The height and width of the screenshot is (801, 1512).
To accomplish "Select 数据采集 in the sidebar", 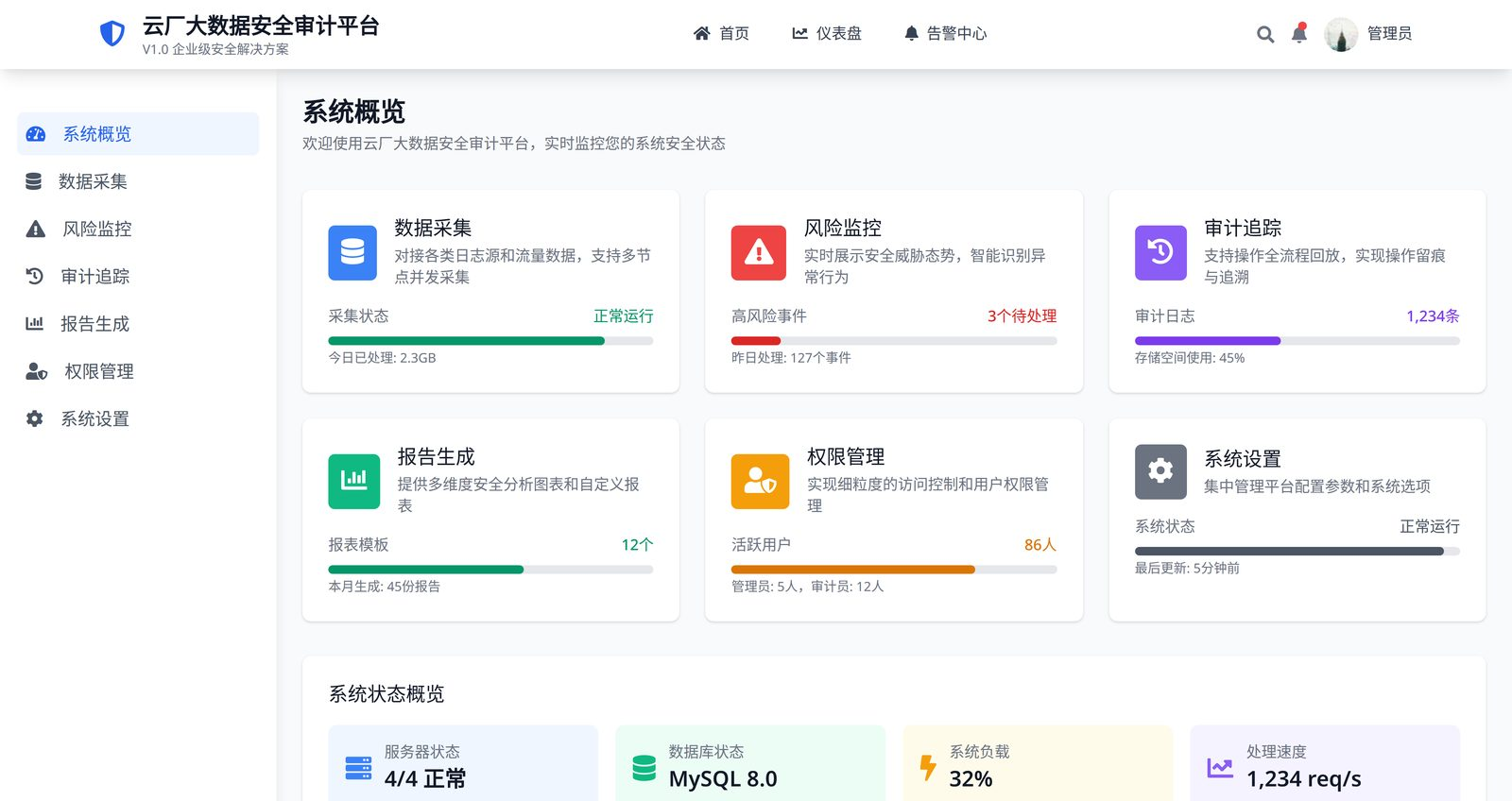I will tap(138, 181).
